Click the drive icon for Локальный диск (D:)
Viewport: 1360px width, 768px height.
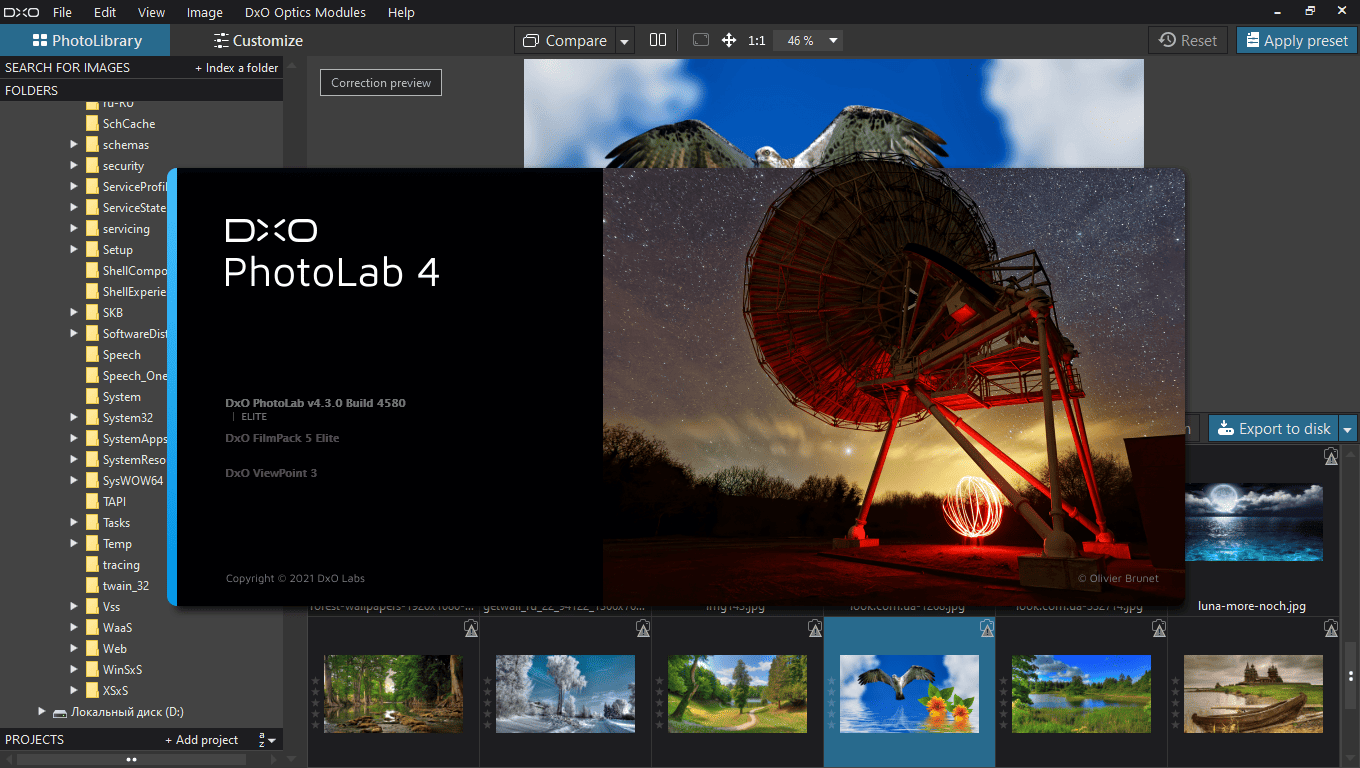click(x=60, y=712)
